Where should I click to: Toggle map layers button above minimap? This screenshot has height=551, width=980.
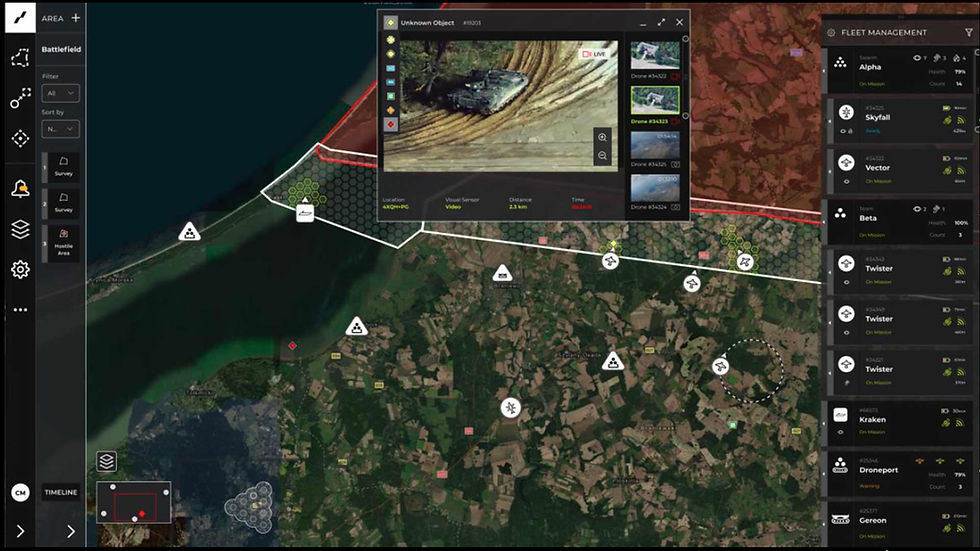pyautogui.click(x=106, y=462)
